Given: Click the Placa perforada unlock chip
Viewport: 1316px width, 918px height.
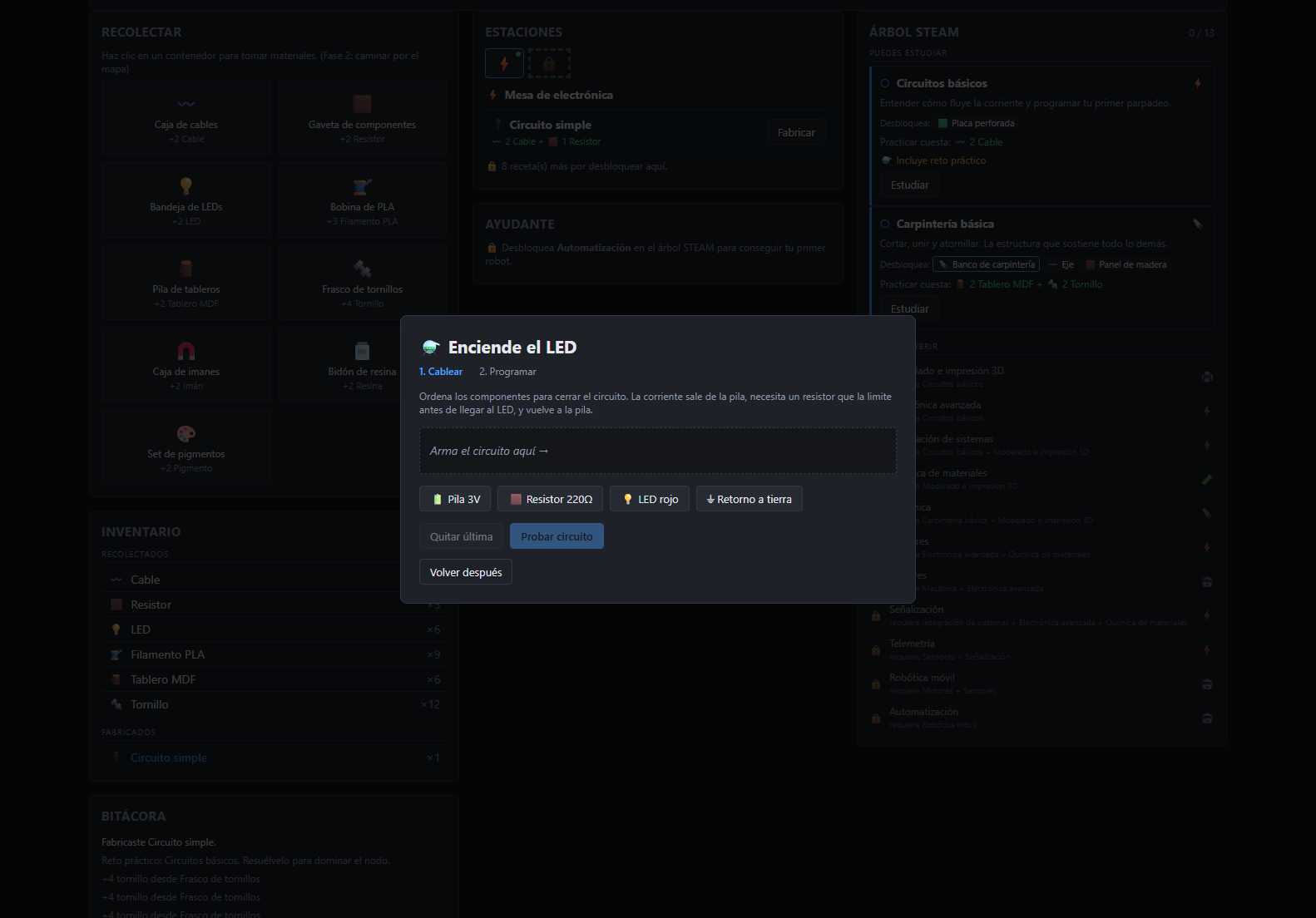Looking at the screenshot, I should click(x=977, y=123).
